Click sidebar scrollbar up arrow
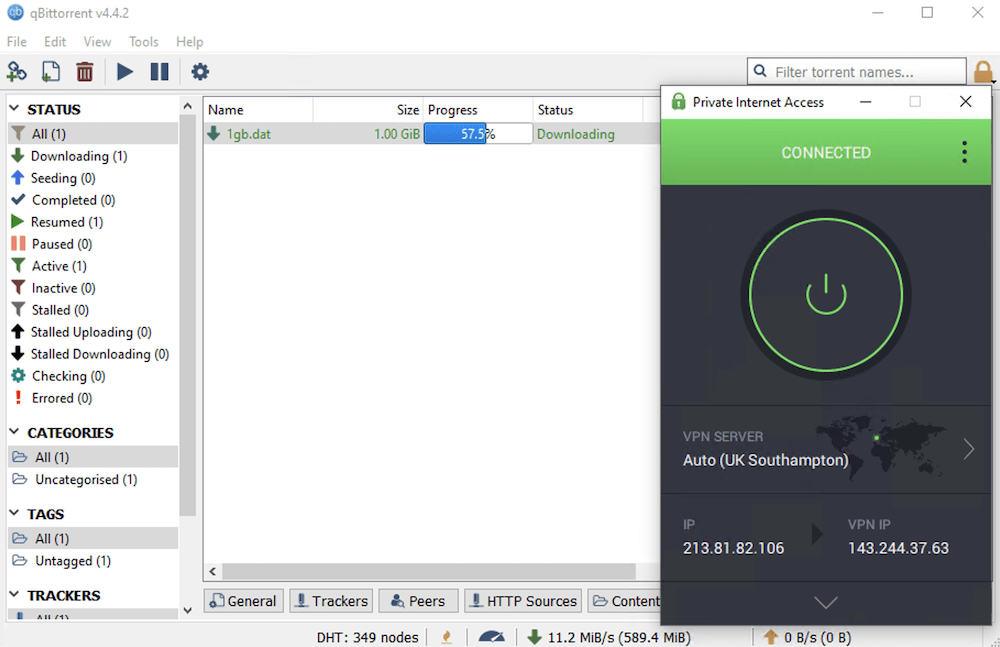Viewport: 1000px width, 647px height. pos(188,106)
